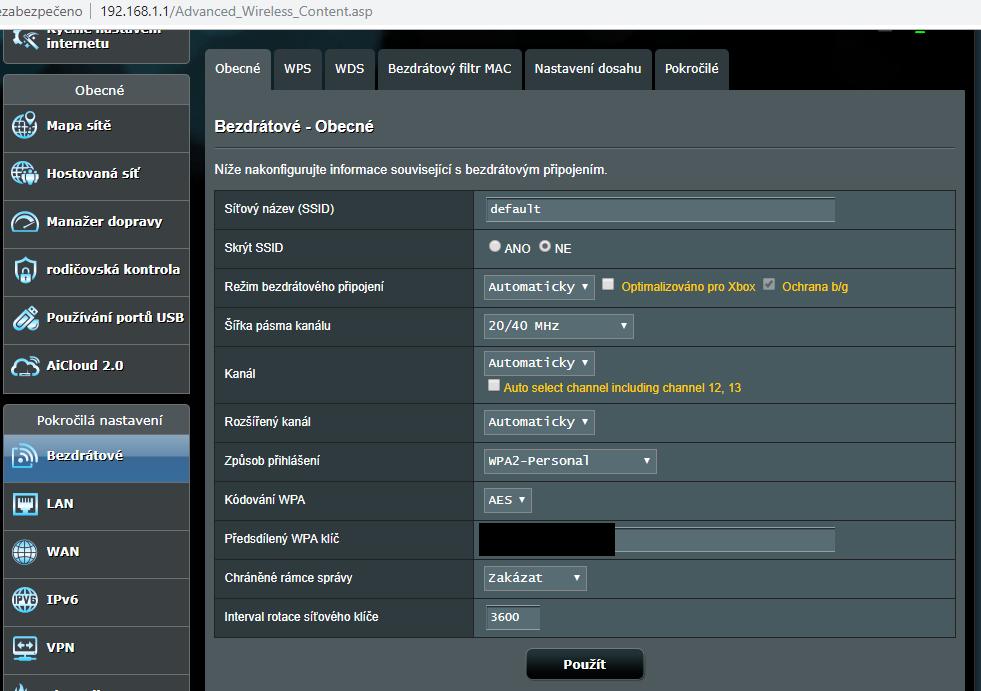Click the WAN globe icon
Screen dimensions: 981x691
[24, 552]
